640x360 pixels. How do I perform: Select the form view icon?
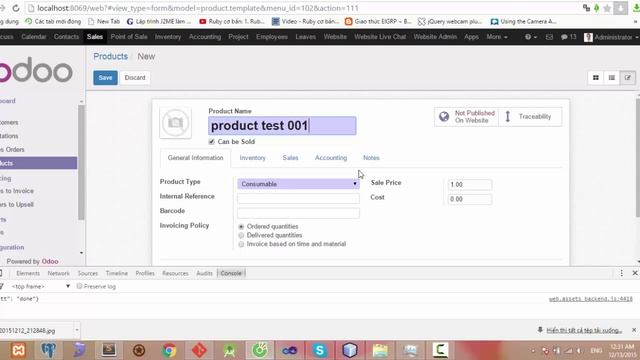[628, 78]
